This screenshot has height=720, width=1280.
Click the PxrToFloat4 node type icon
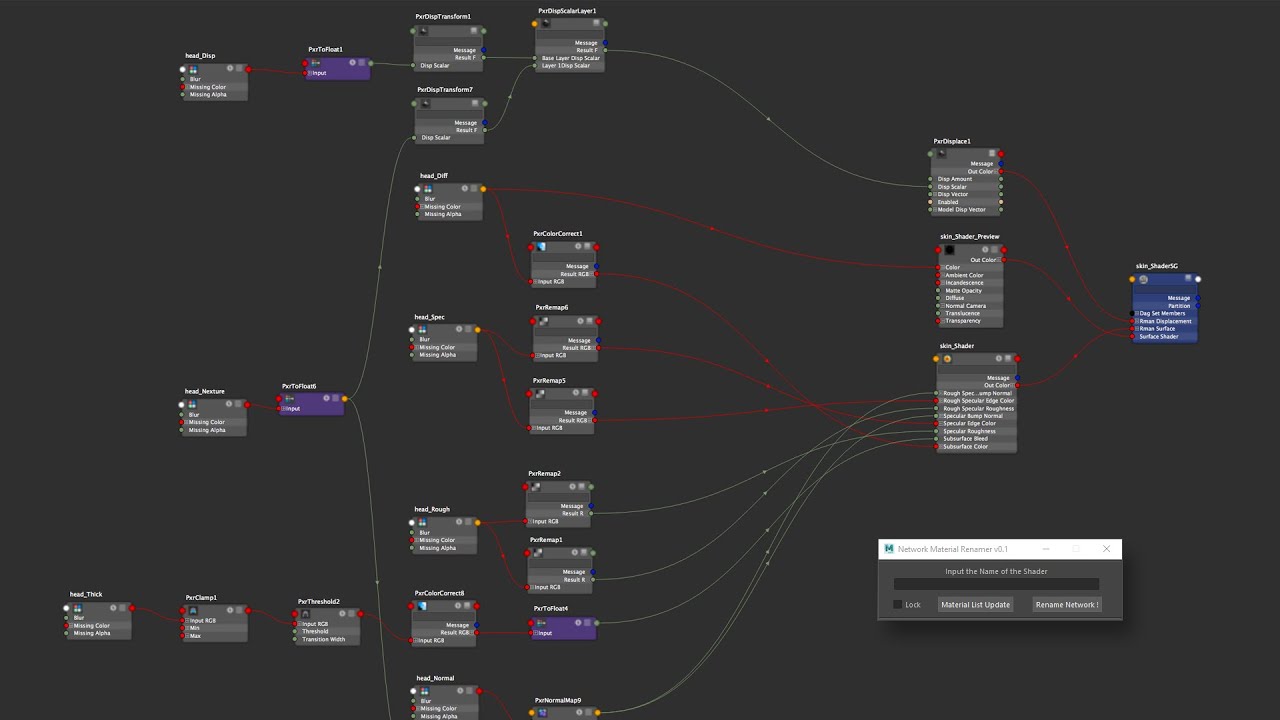click(x=541, y=622)
